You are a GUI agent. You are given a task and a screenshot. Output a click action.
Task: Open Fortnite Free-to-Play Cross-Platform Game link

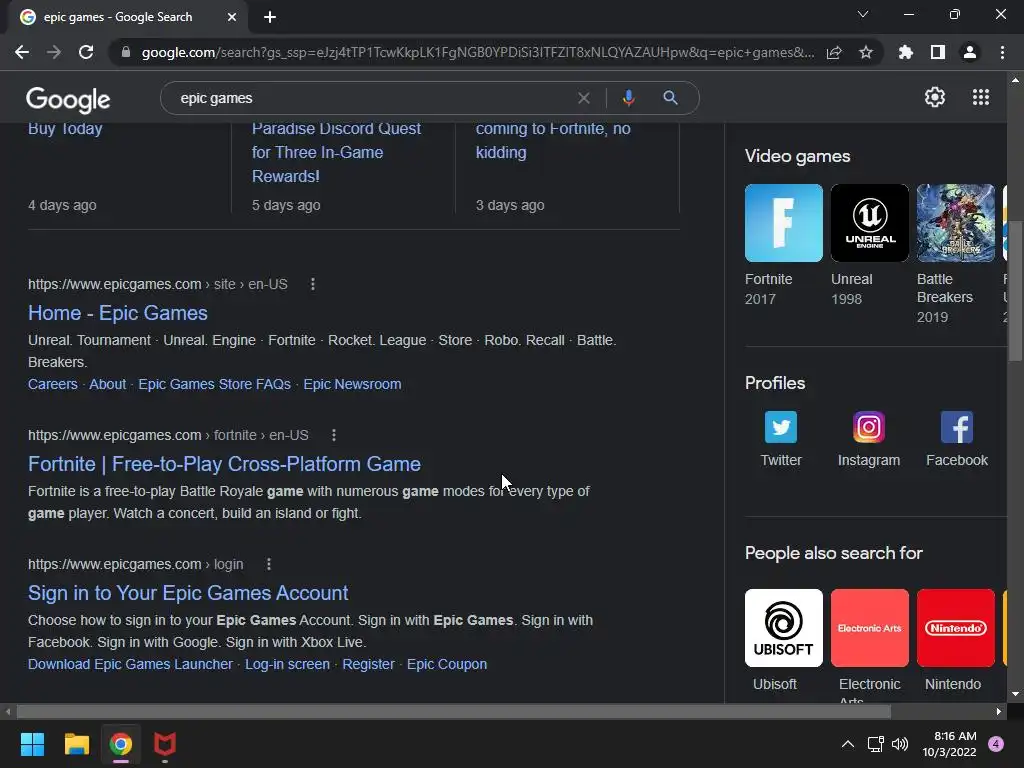point(224,464)
